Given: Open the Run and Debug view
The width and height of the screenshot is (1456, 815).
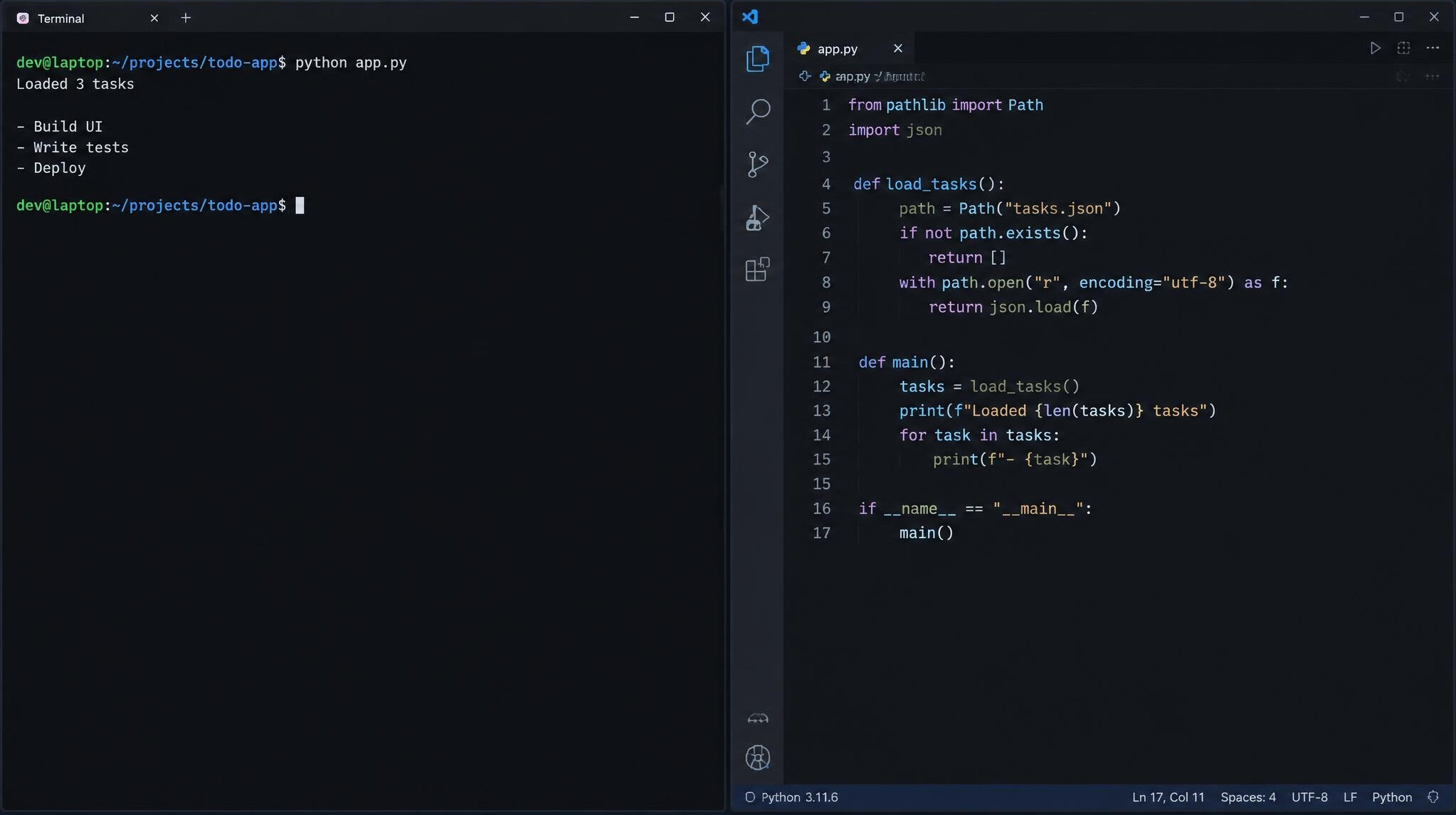Looking at the screenshot, I should (757, 217).
